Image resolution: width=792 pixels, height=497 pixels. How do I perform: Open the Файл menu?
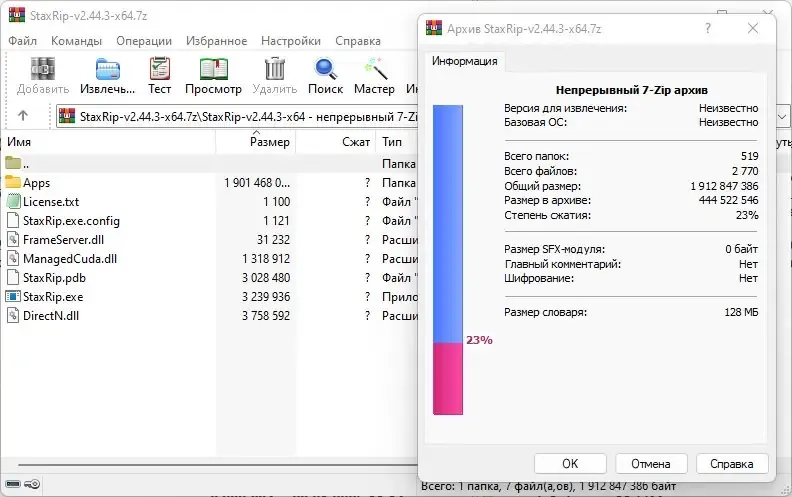pyautogui.click(x=22, y=41)
